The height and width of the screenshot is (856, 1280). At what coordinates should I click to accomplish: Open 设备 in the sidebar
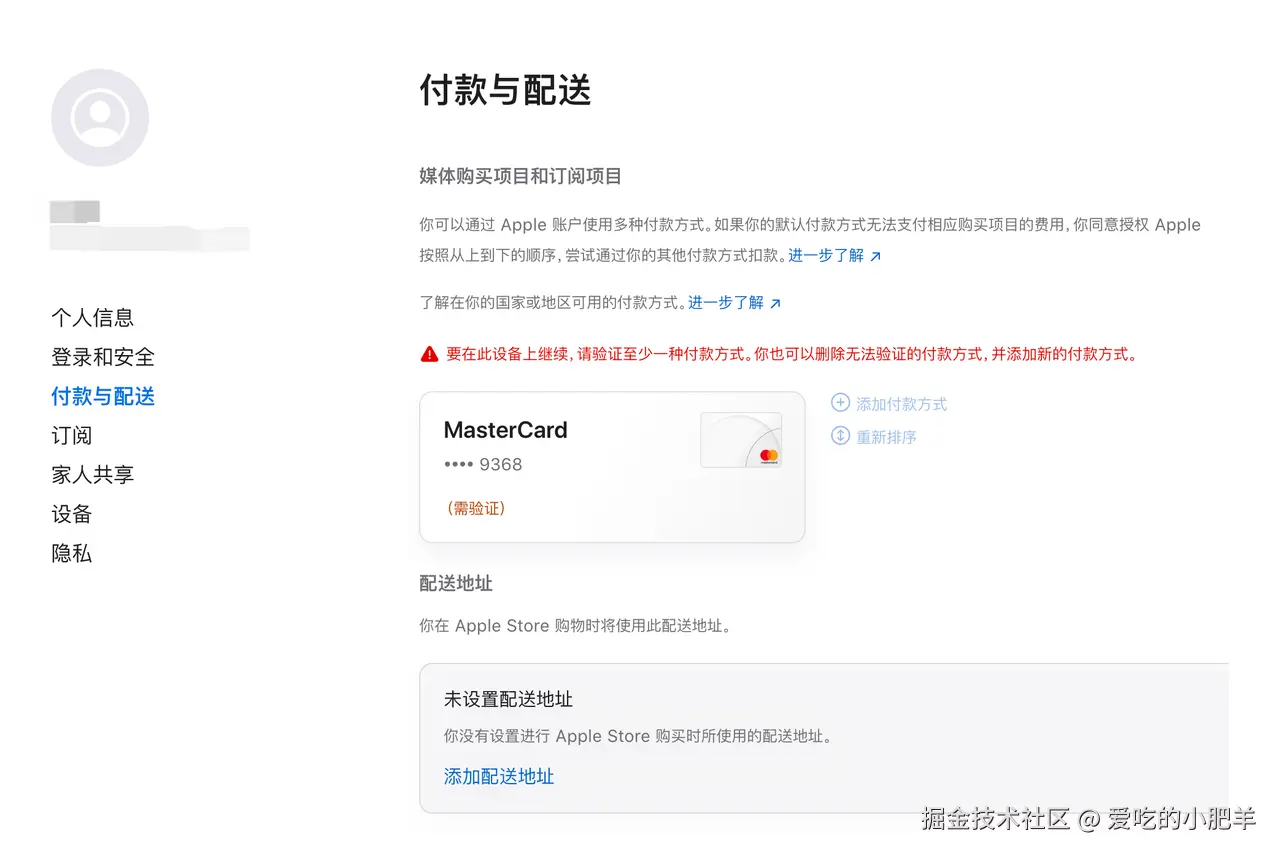coord(72,514)
